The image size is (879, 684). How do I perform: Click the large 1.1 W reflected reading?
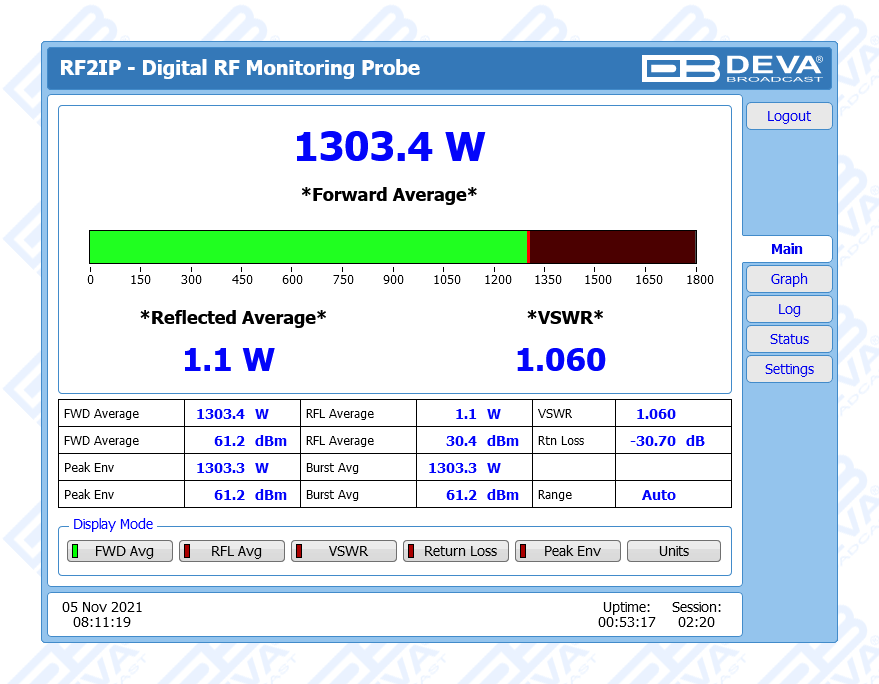[228, 360]
